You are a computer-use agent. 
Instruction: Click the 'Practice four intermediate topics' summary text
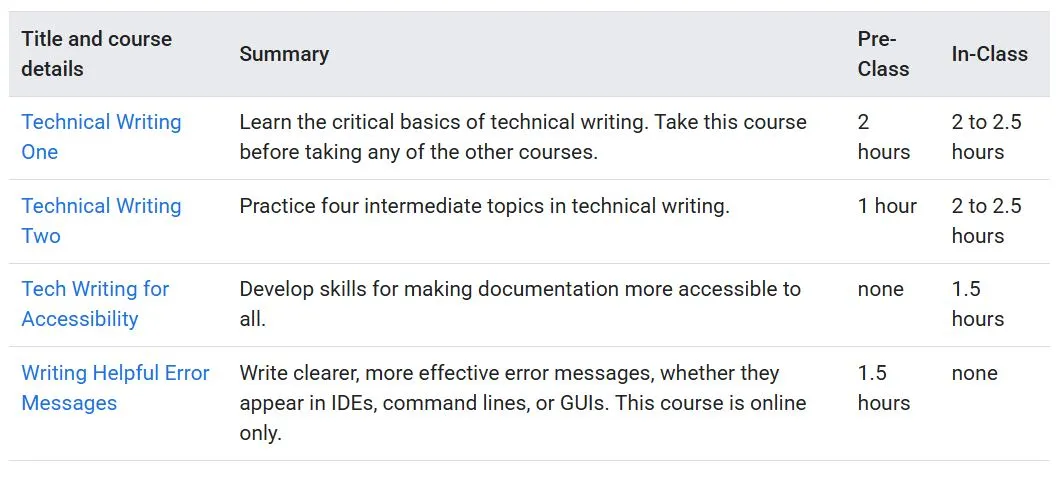(x=484, y=206)
